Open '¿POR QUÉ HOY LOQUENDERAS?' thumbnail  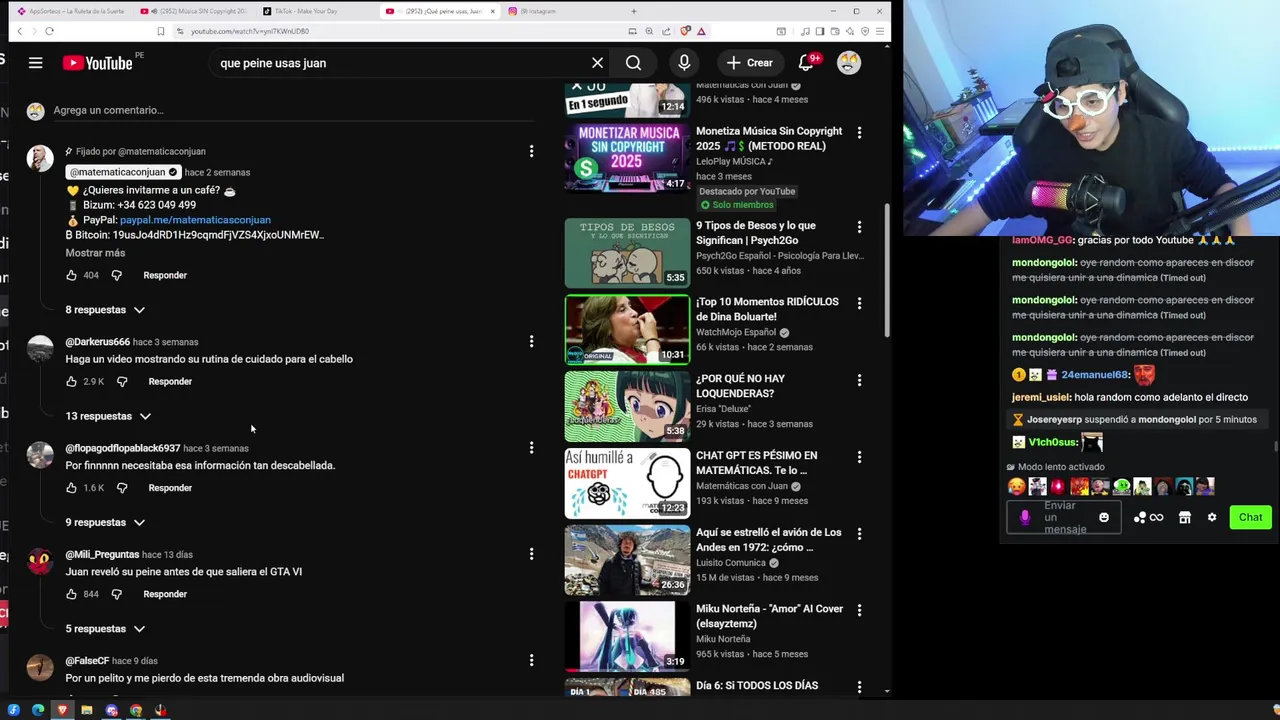tap(627, 406)
